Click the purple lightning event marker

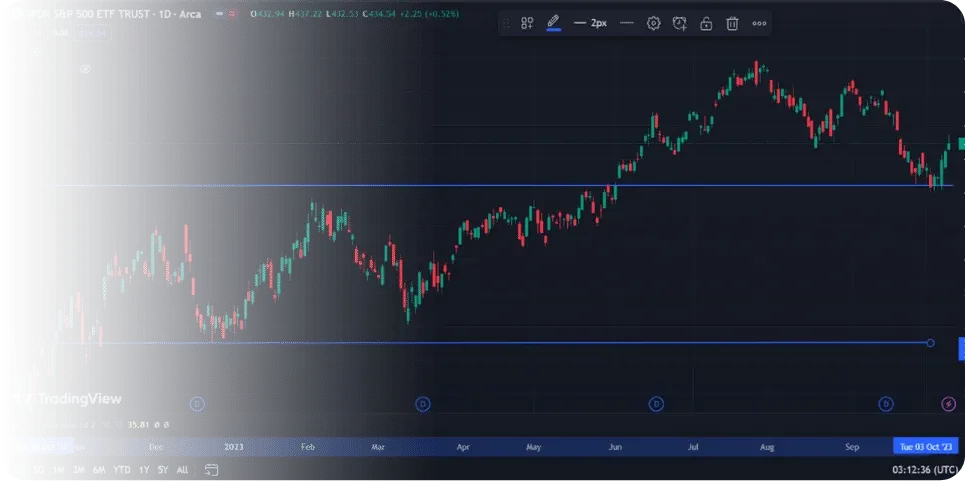click(x=949, y=404)
